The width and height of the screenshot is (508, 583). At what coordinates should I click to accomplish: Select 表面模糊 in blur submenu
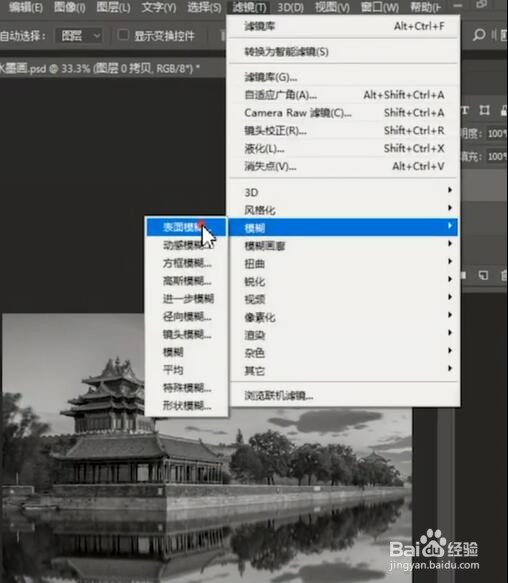tap(186, 227)
